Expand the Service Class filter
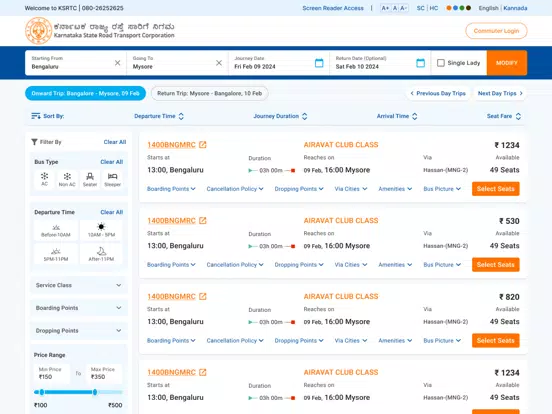The image size is (552, 414). tap(79, 285)
